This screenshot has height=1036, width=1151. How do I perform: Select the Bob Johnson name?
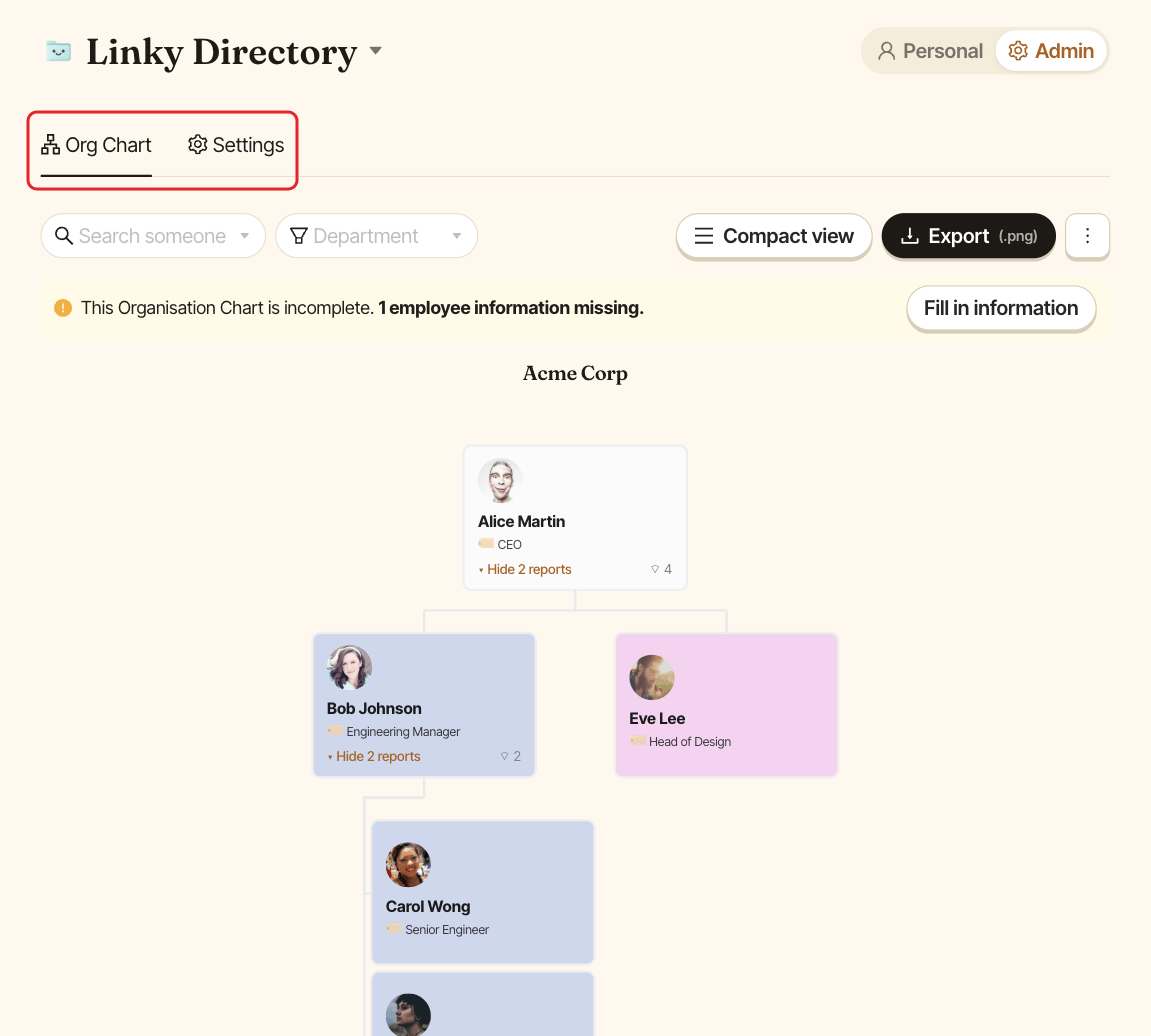[374, 709]
